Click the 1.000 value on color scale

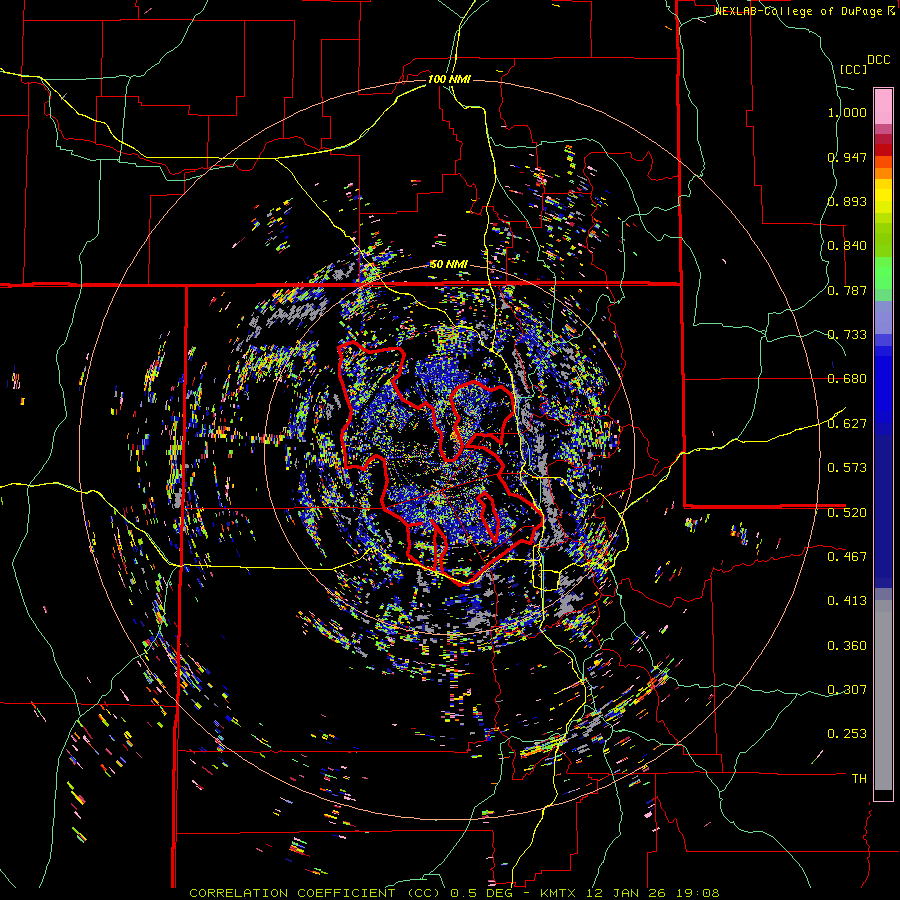(847, 112)
